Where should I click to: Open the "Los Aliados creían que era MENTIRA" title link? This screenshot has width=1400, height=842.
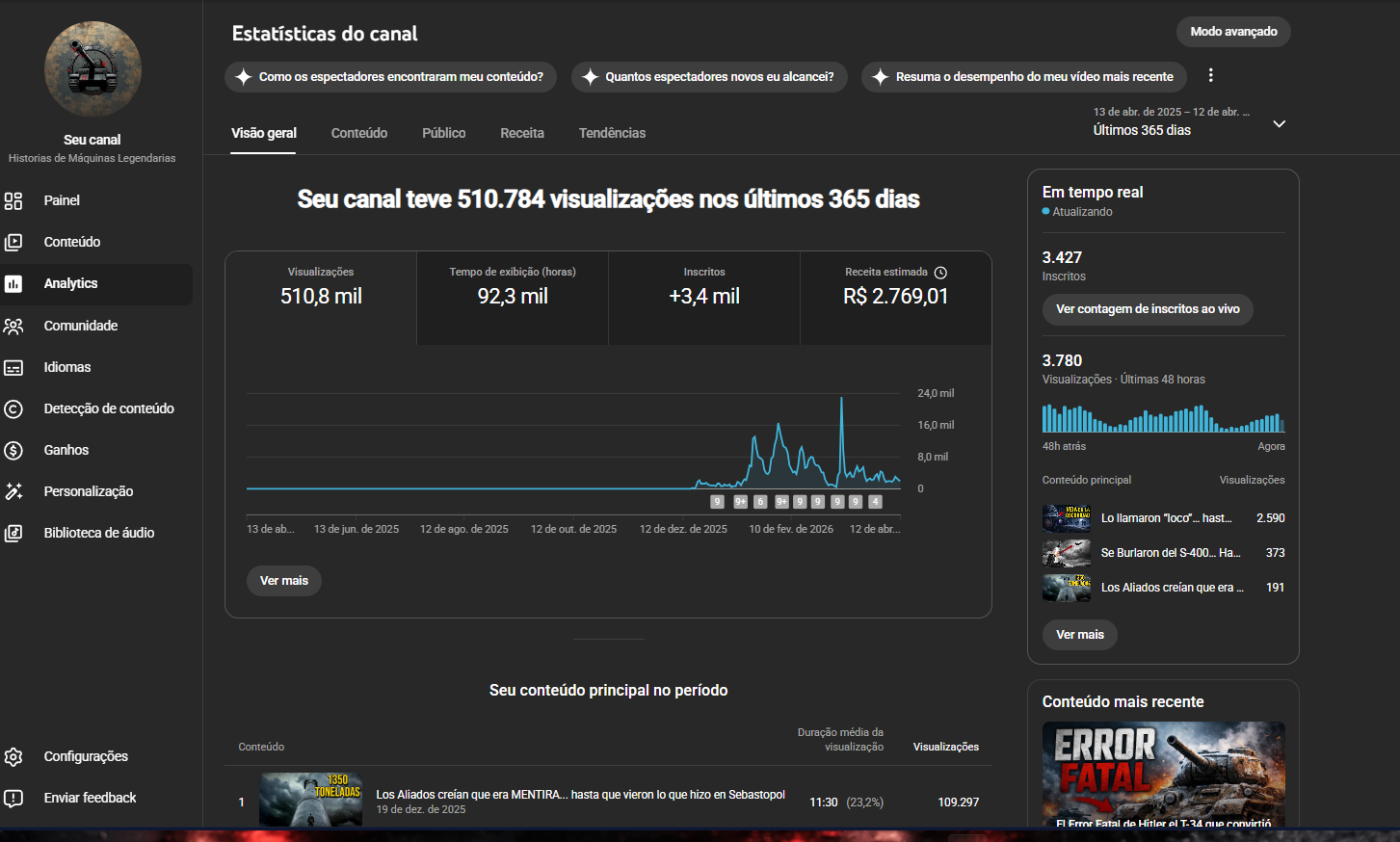581,795
